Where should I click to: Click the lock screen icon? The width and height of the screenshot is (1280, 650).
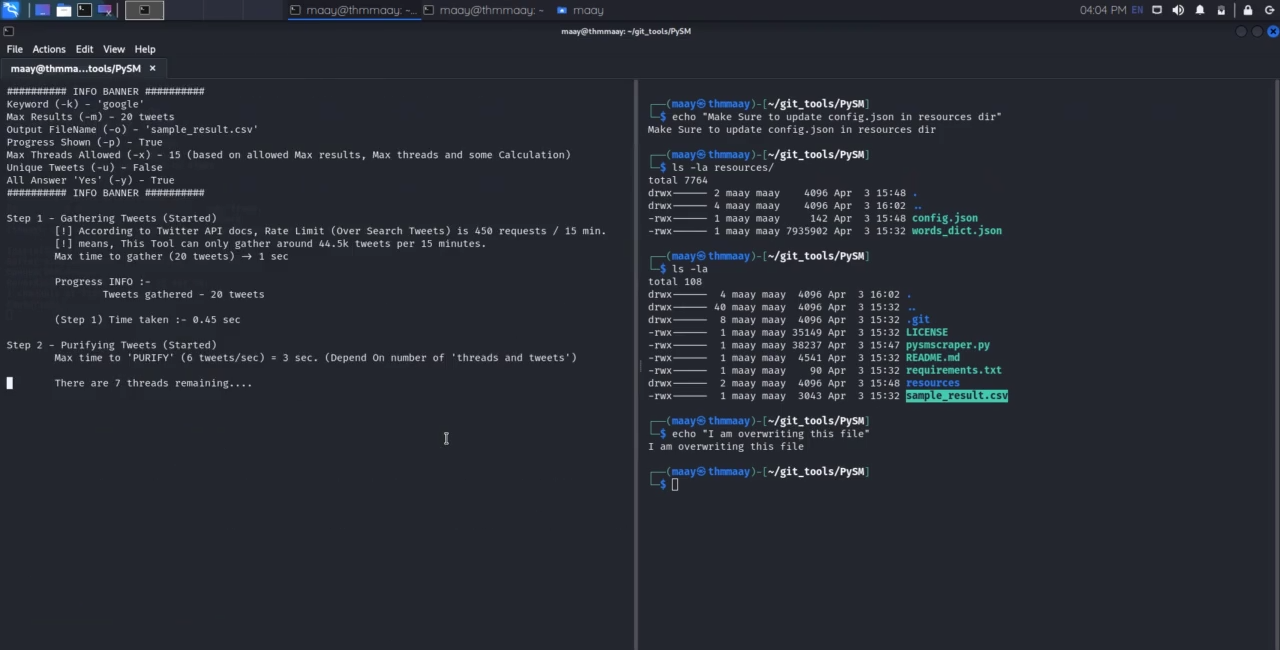pos(1248,10)
